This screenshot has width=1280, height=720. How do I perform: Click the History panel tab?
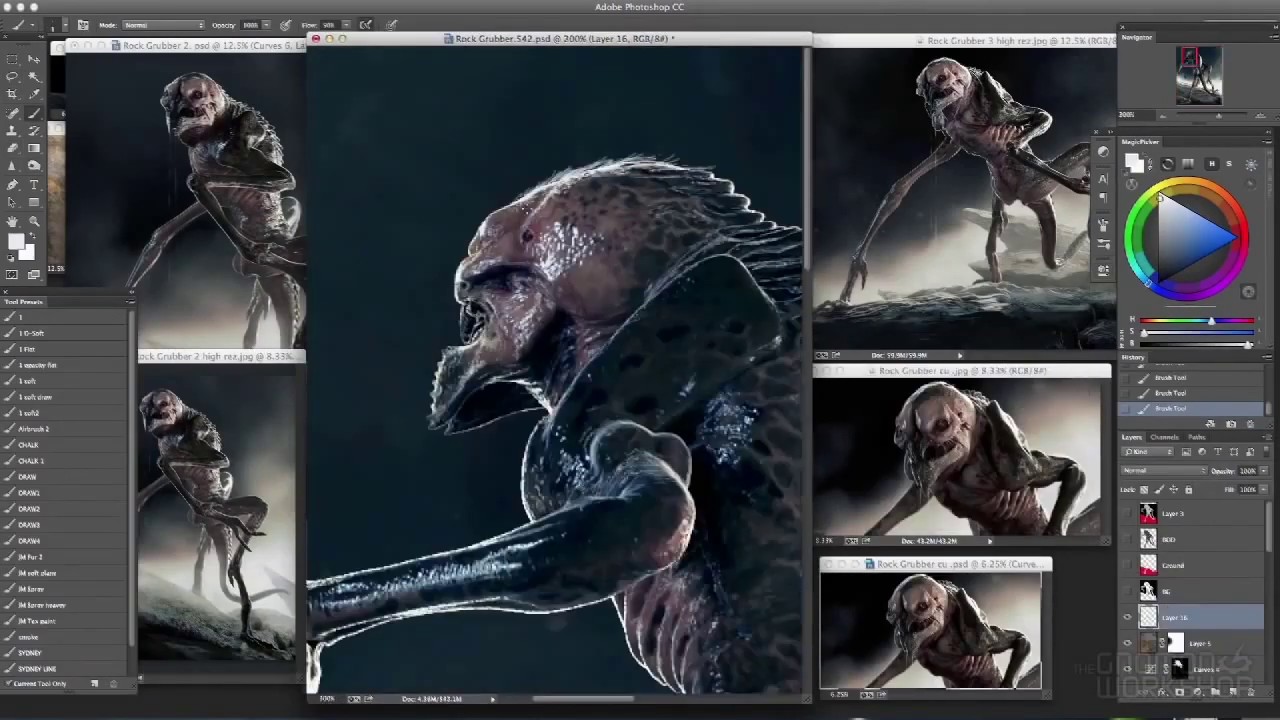[1132, 357]
